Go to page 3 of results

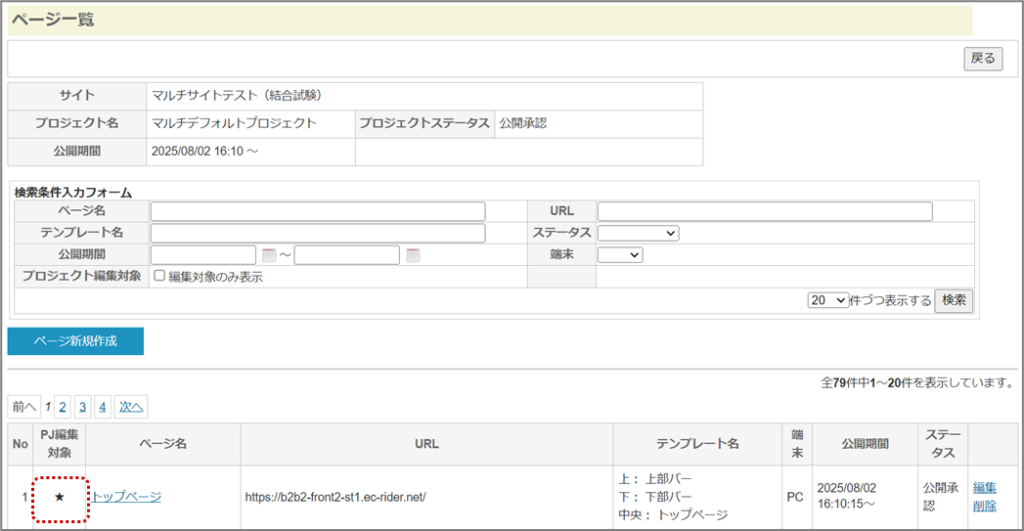click(83, 407)
